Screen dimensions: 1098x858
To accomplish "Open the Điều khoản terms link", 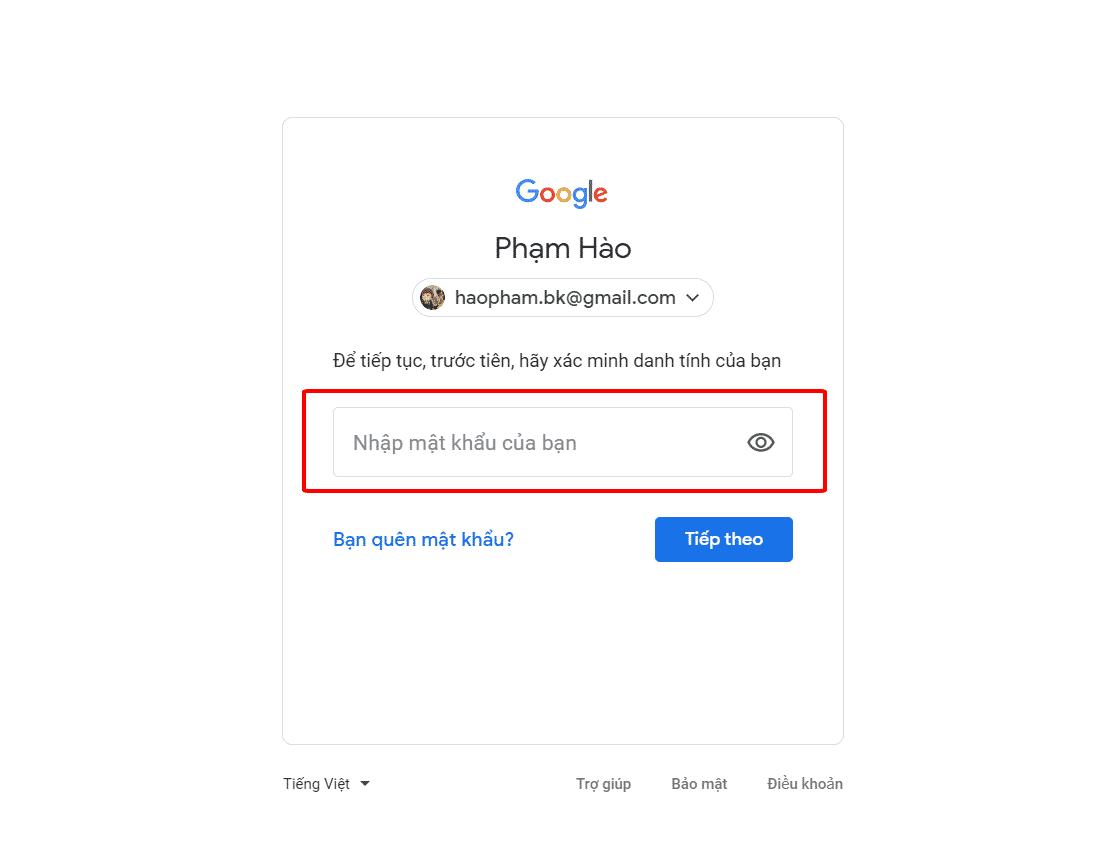I will [805, 784].
